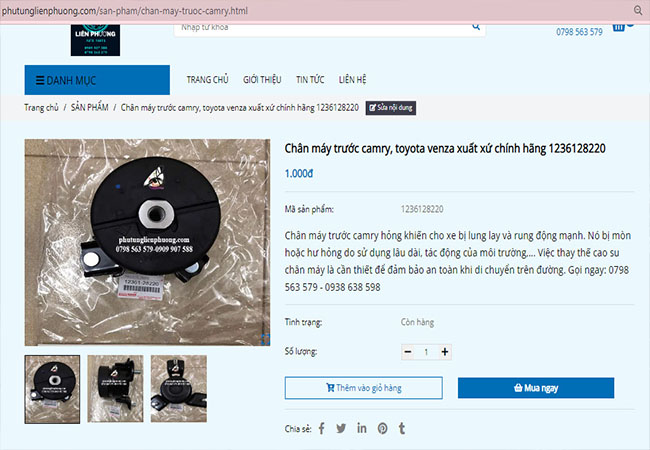Click the search magnifier icon in address bar
The image size is (650, 450).
pyautogui.click(x=638, y=9)
